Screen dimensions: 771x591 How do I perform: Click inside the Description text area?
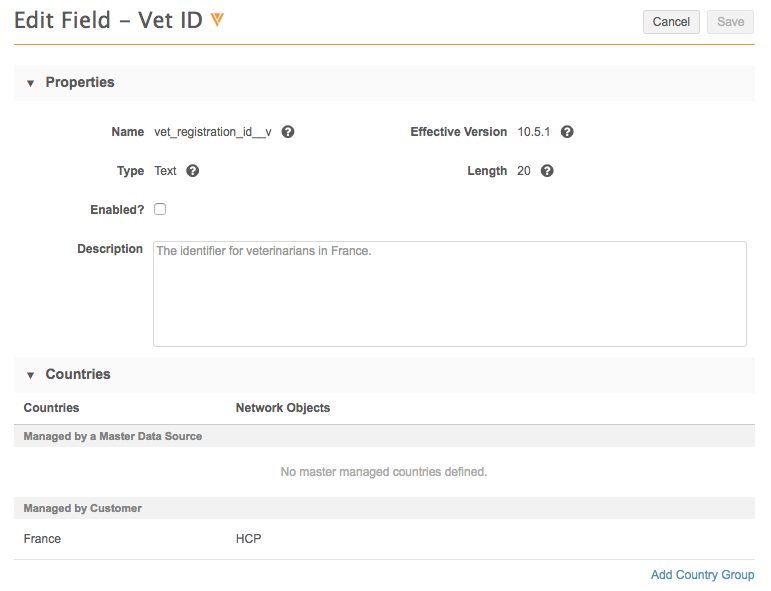(449, 294)
